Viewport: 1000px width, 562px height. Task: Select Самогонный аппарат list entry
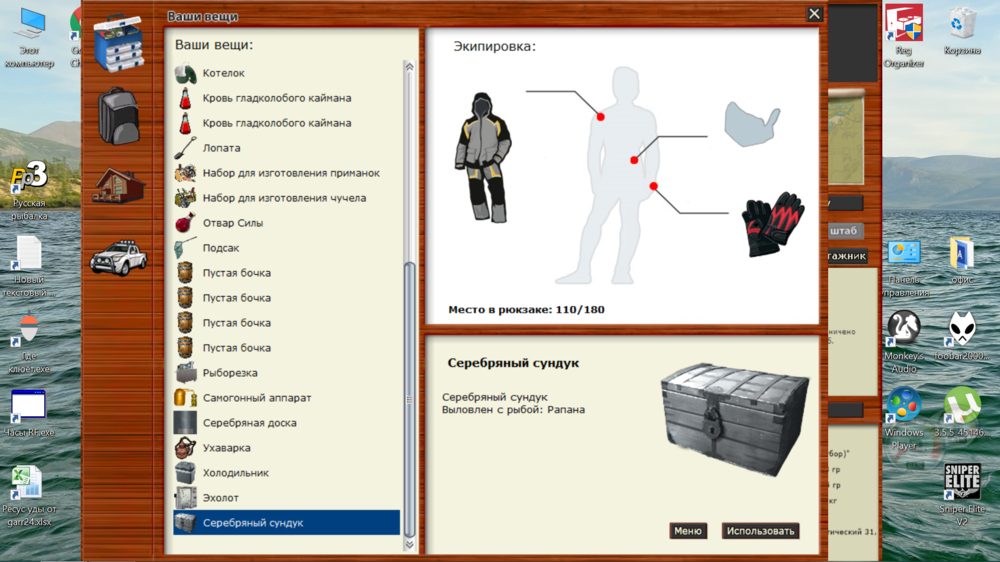coord(256,398)
